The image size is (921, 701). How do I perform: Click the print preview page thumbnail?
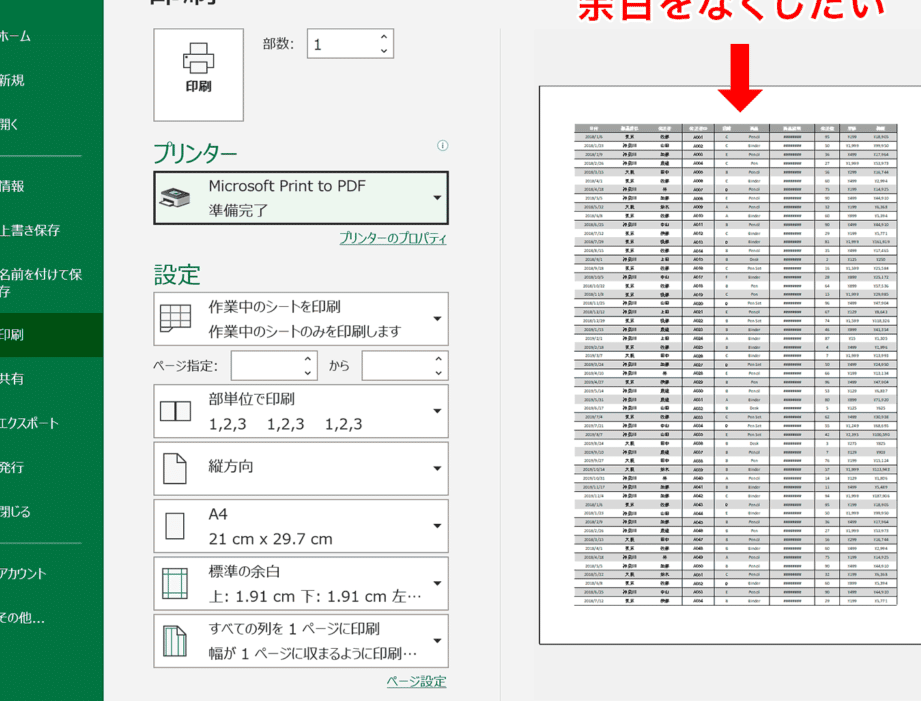coord(730,365)
